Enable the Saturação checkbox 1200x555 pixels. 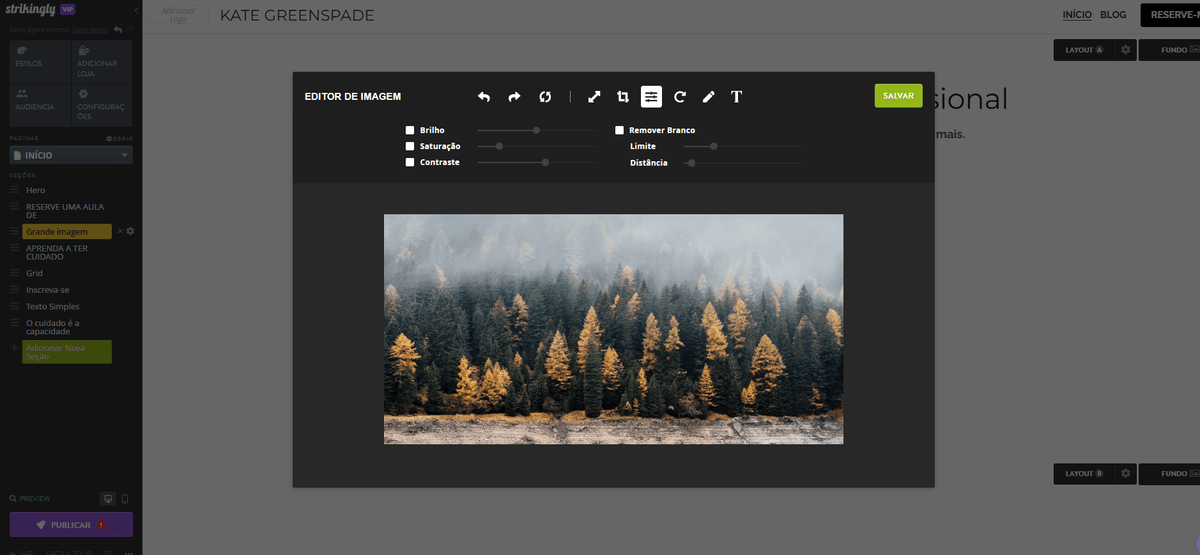pos(410,146)
